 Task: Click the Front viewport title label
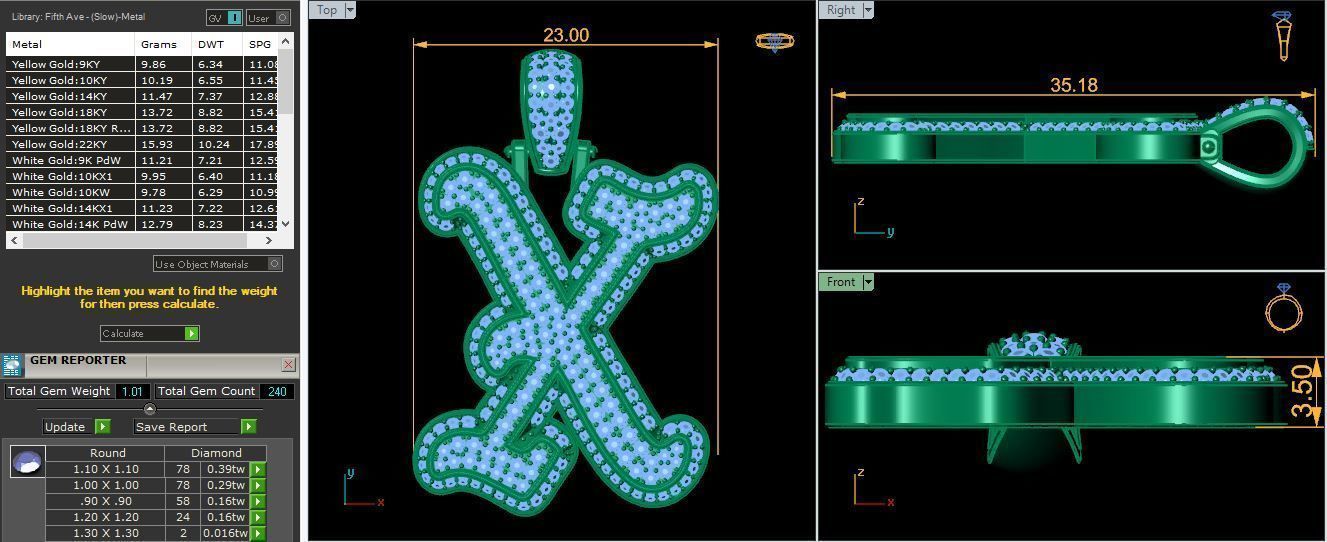841,282
